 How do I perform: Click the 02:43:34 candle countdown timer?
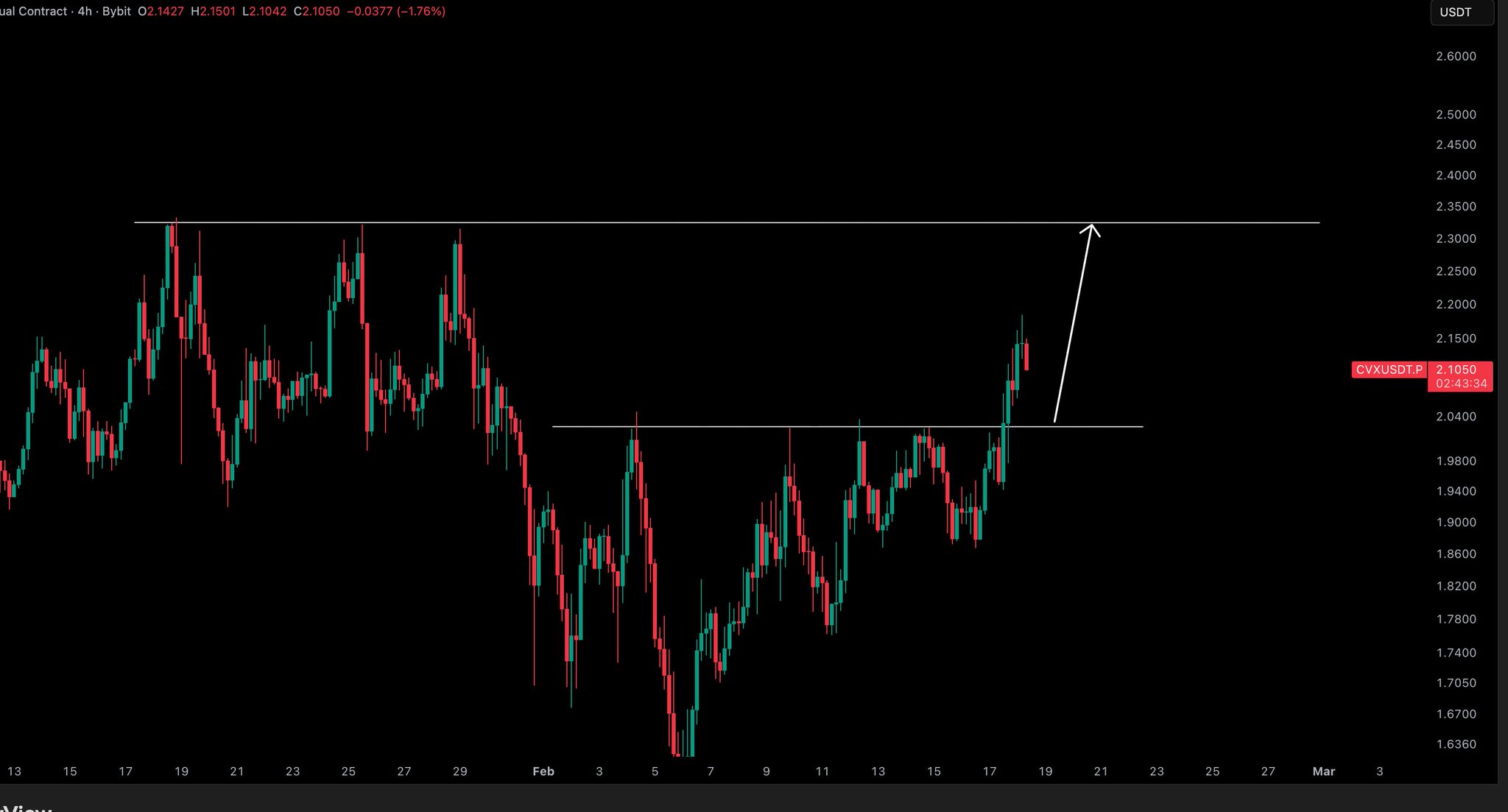click(1461, 384)
